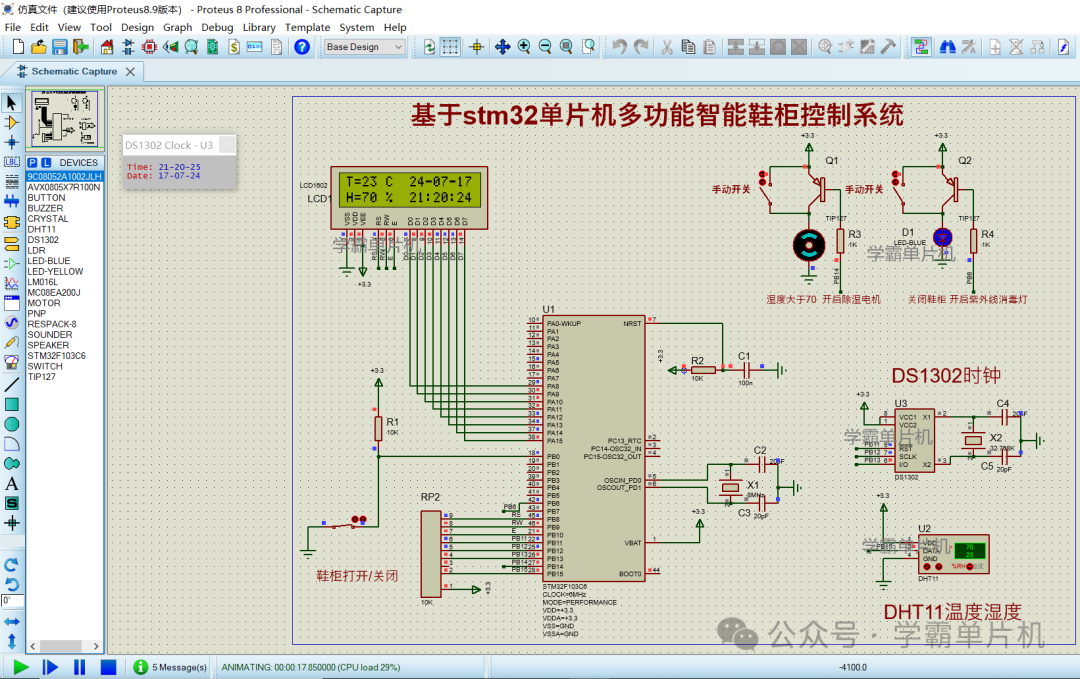The height and width of the screenshot is (679, 1080).
Task: Select the Component Mode tool
Action: 12,123
